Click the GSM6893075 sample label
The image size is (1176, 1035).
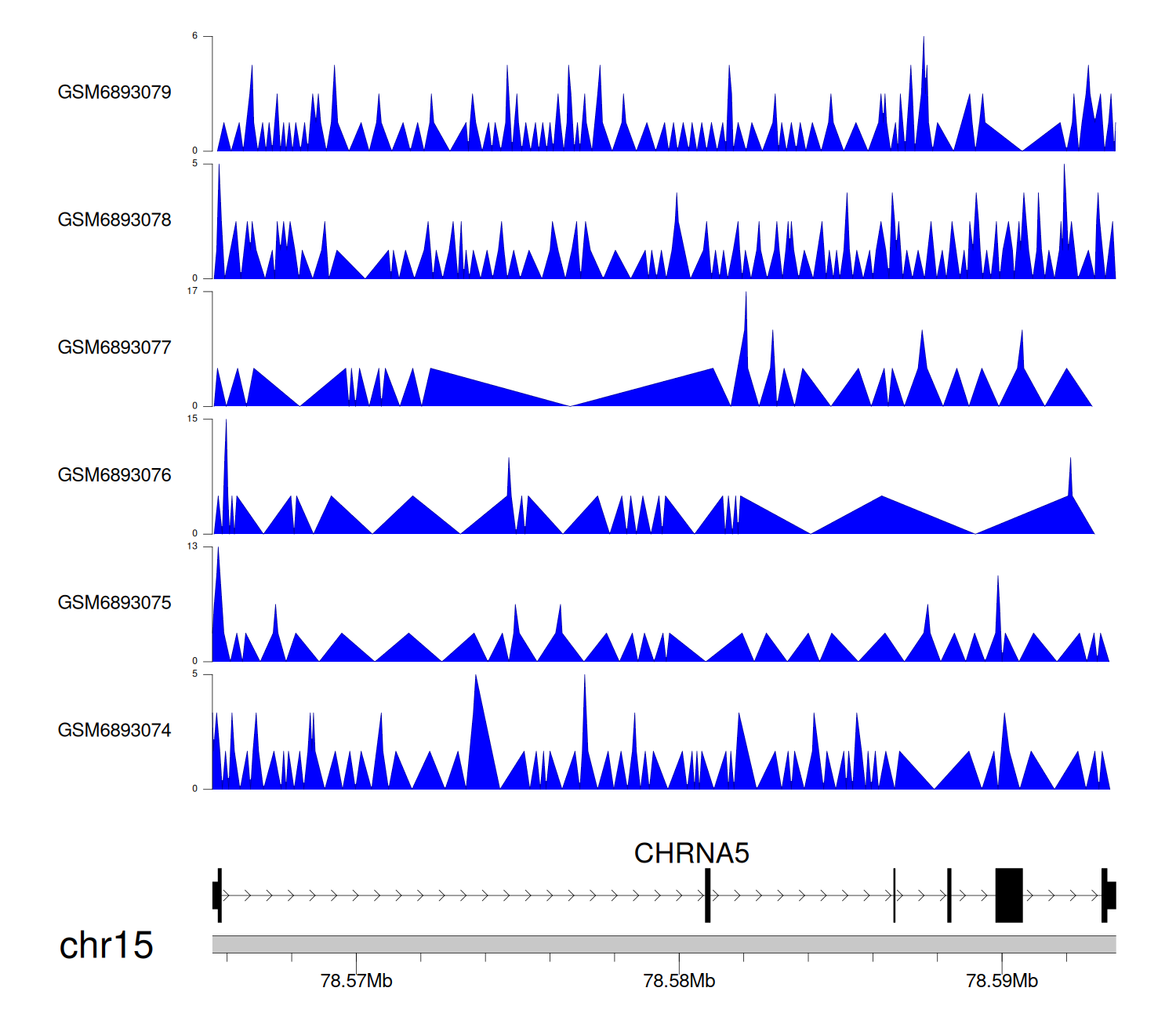point(114,603)
